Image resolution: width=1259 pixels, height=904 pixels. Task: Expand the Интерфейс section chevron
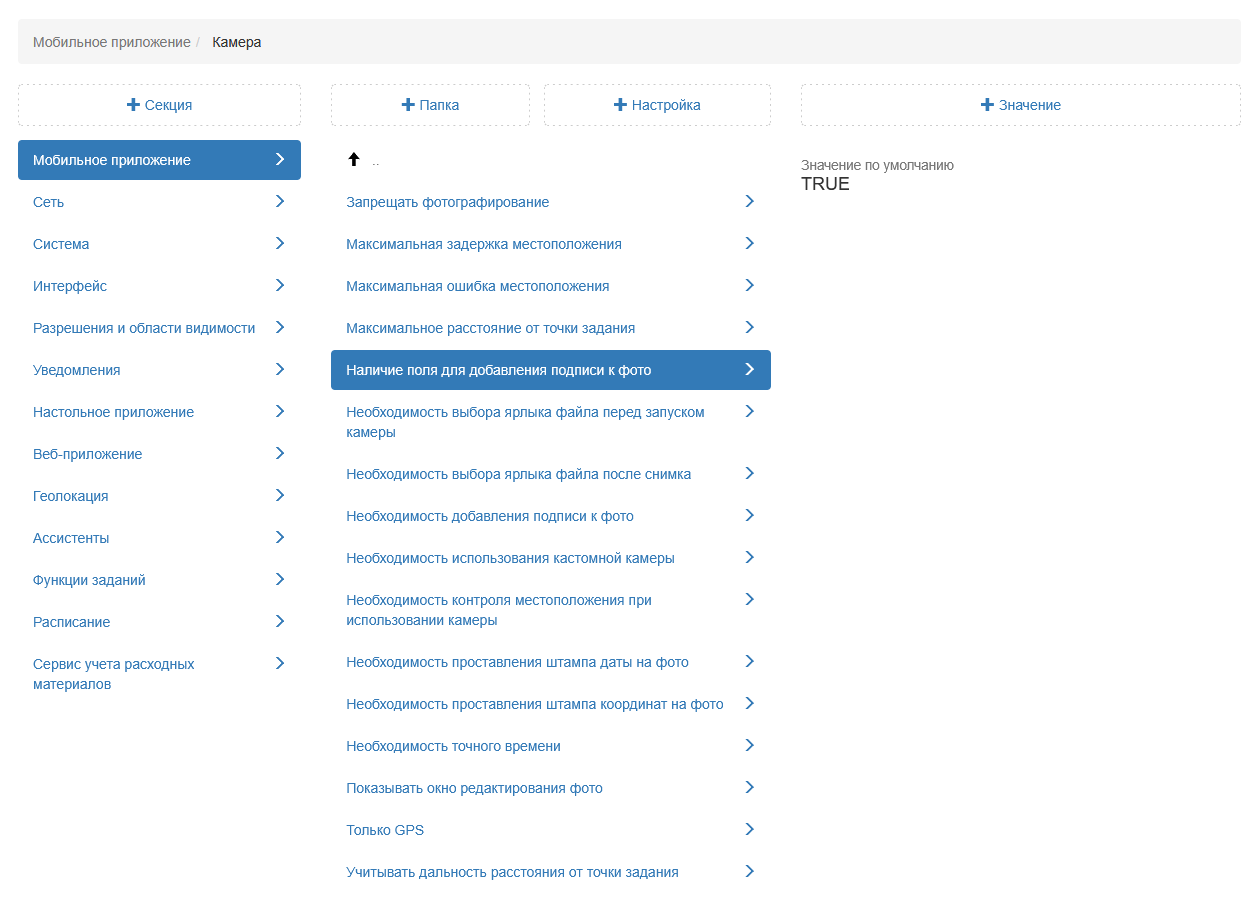[x=280, y=285]
